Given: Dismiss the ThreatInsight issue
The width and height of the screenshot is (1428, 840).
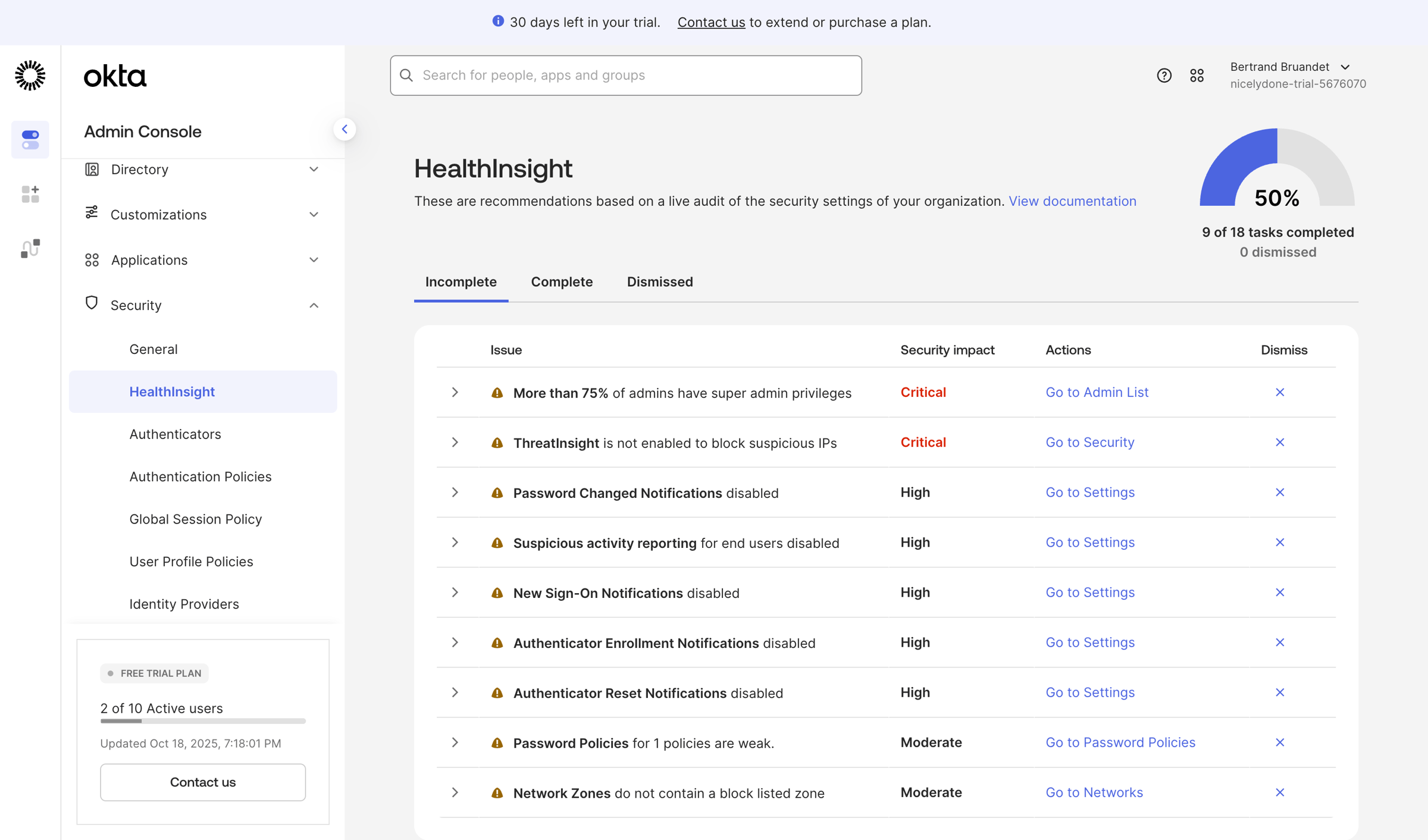Looking at the screenshot, I should (1280, 443).
